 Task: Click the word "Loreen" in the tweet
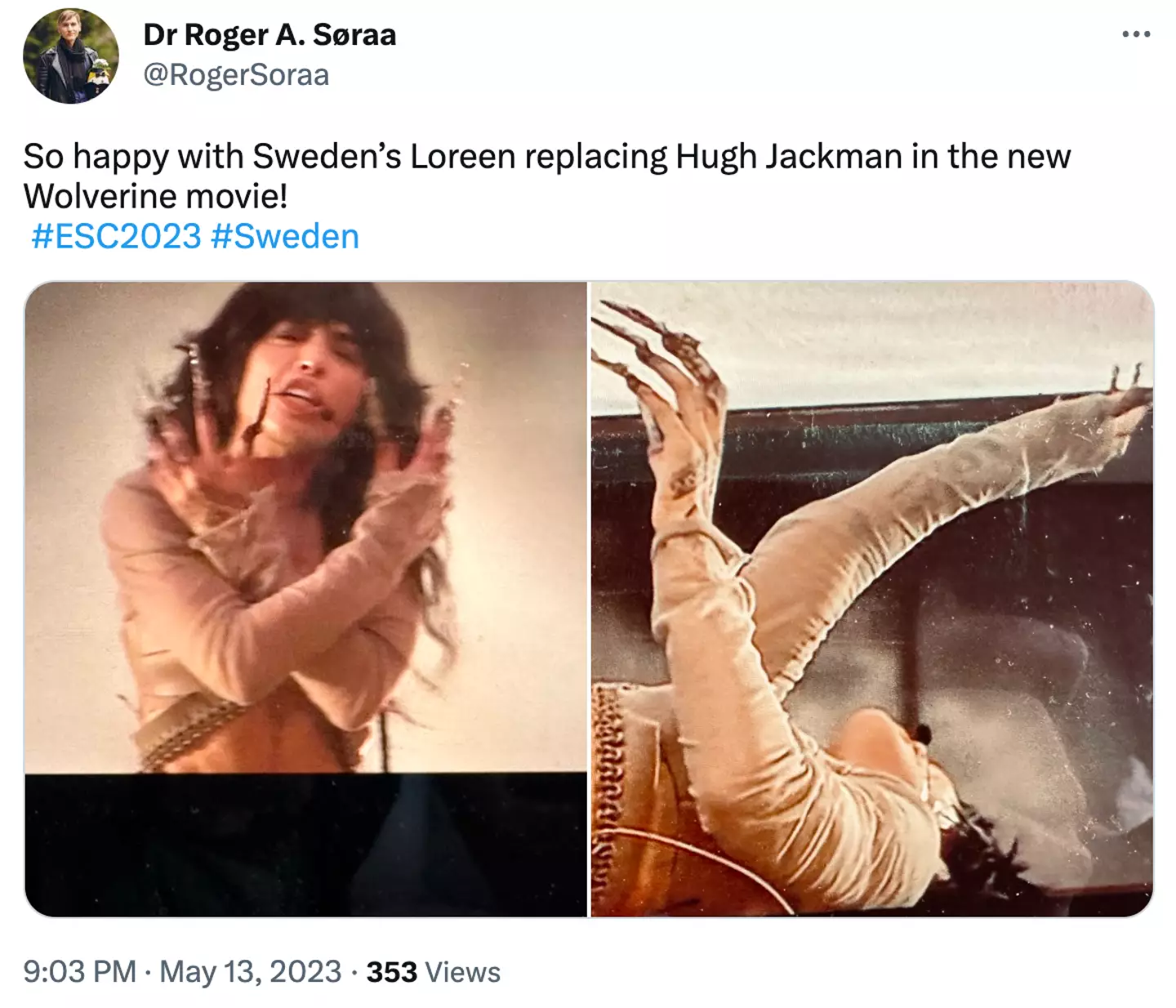pyautogui.click(x=462, y=156)
